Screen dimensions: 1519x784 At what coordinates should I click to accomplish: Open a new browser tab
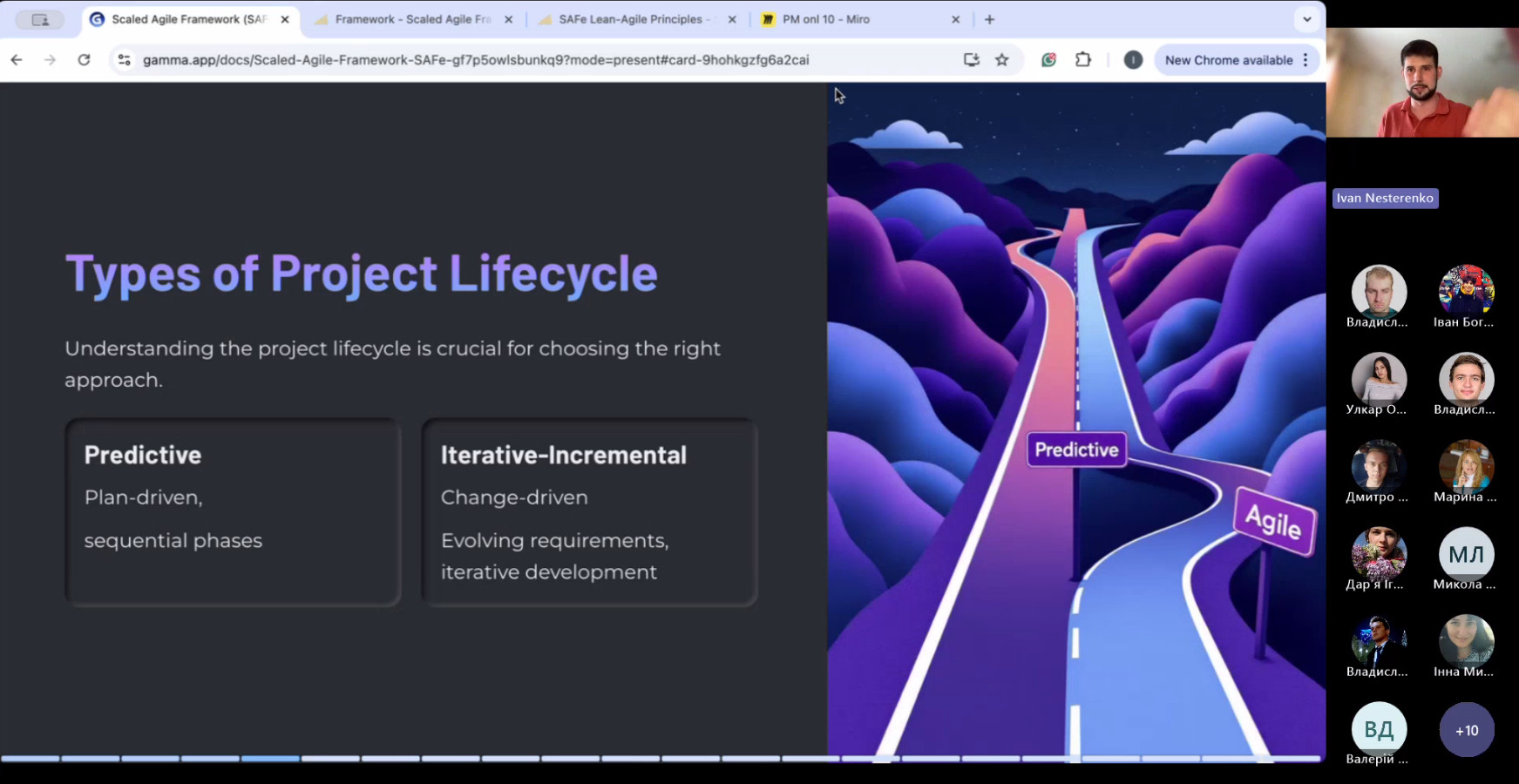pos(989,19)
